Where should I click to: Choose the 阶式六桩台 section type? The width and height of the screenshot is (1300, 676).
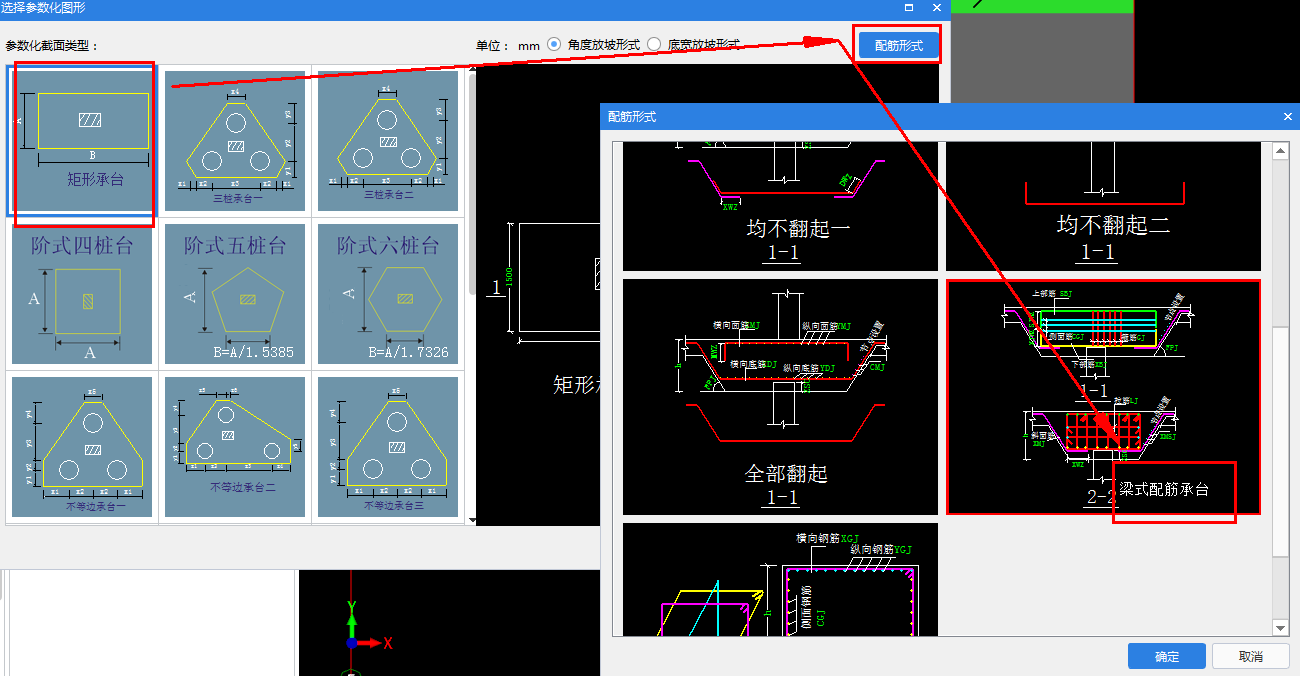point(388,293)
